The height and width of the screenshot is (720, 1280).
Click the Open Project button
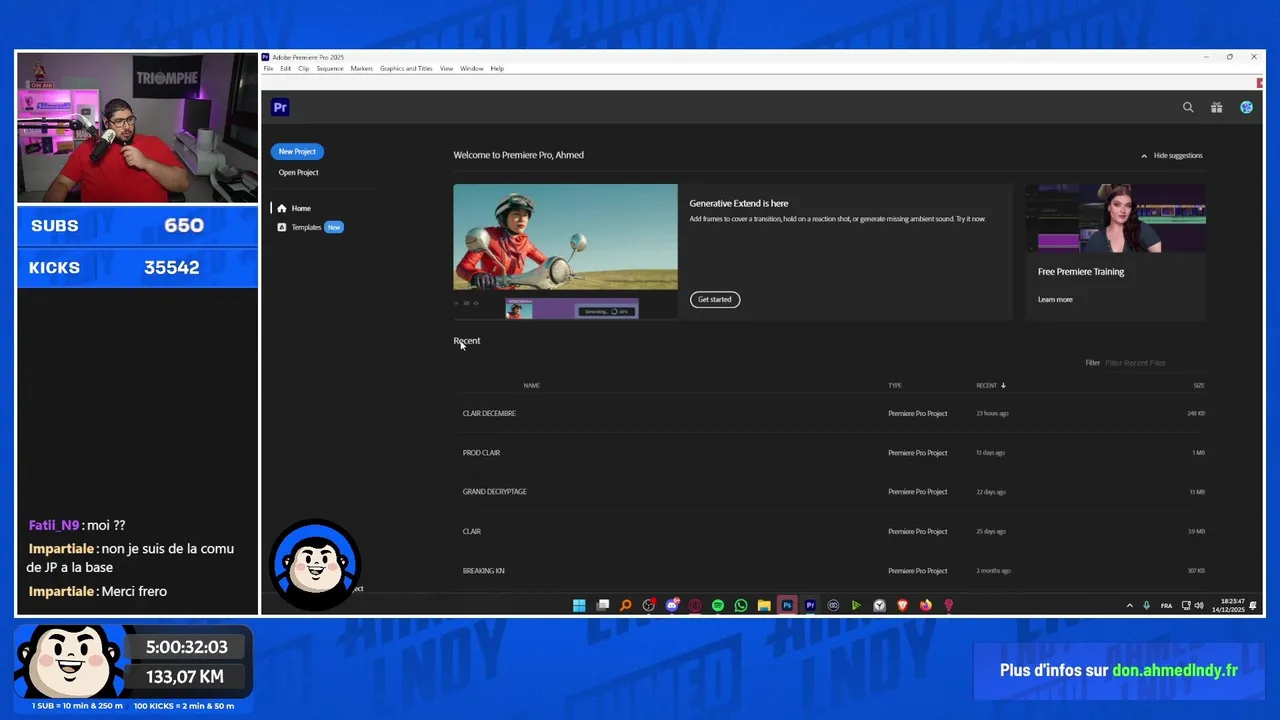coord(298,172)
